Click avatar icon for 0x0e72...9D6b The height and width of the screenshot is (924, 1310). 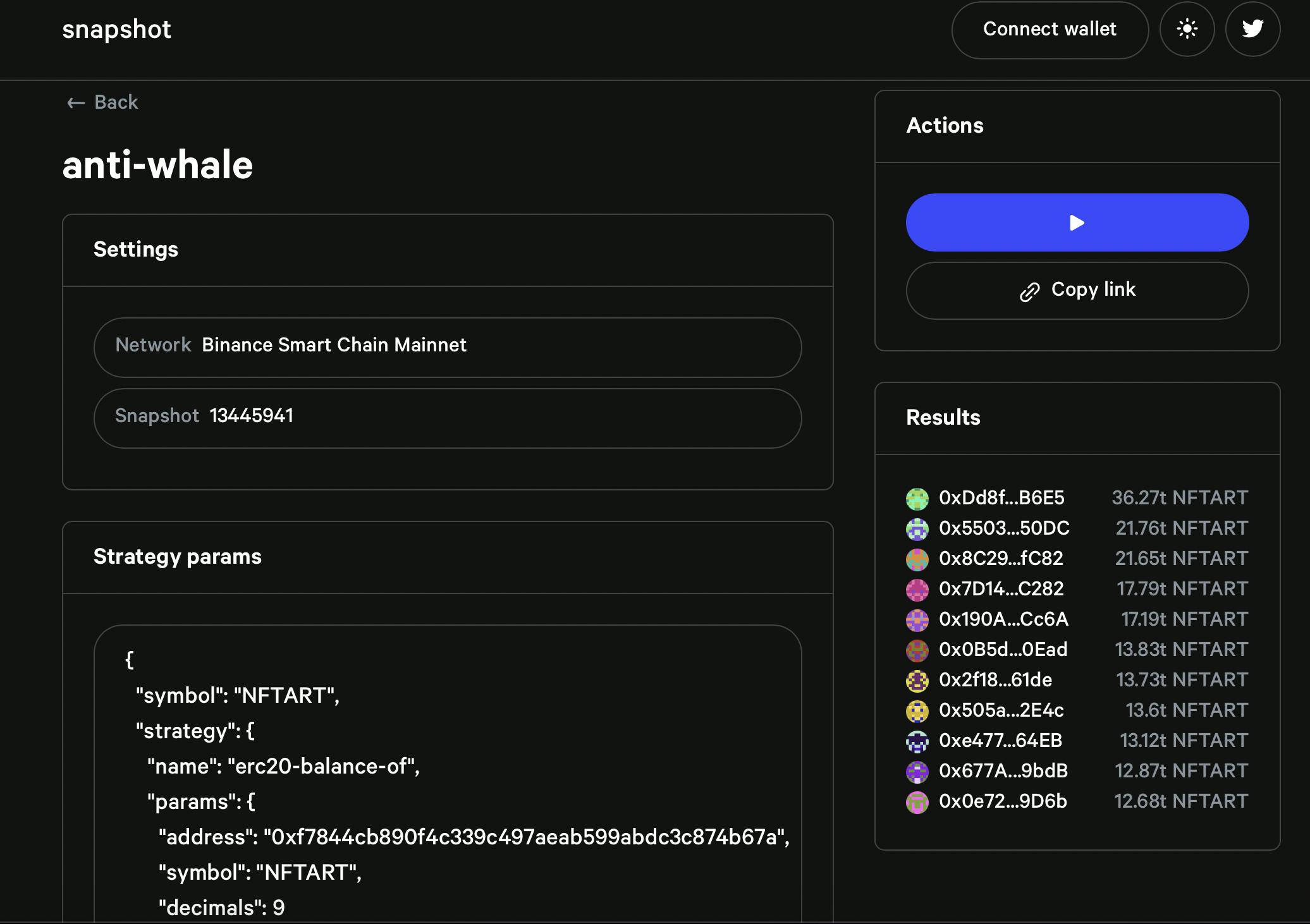pyautogui.click(x=917, y=802)
